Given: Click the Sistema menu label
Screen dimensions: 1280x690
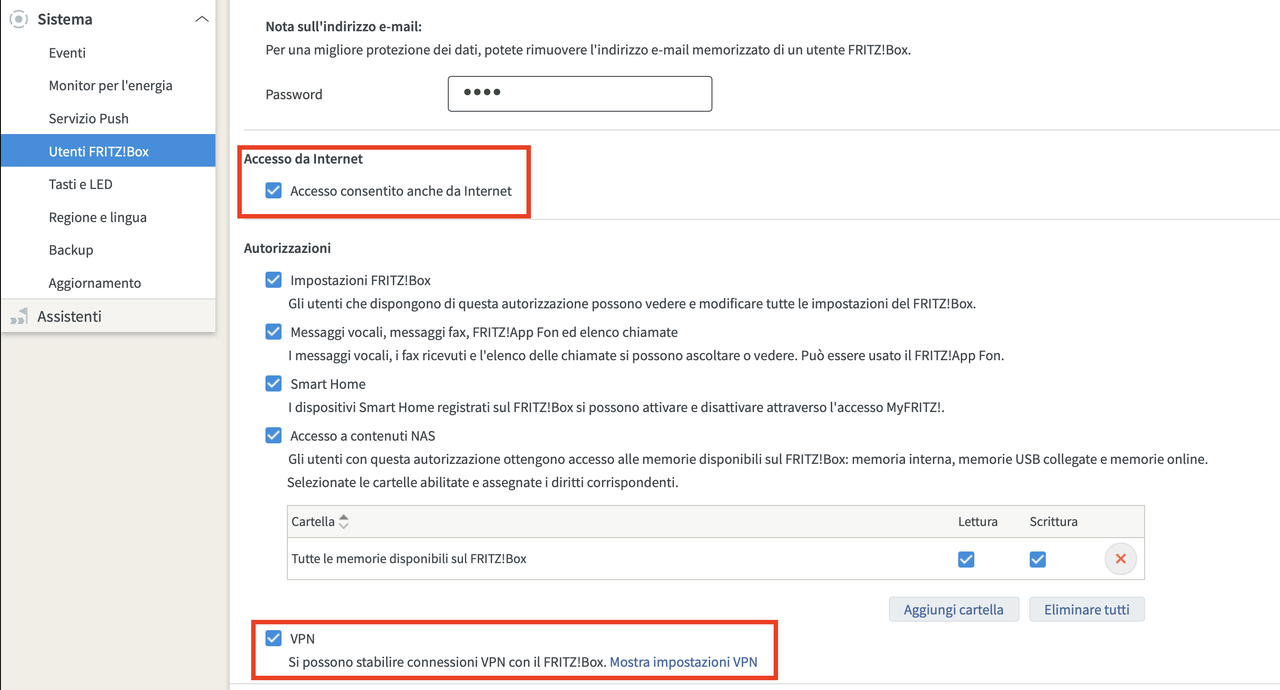Looking at the screenshot, I should tap(65, 19).
